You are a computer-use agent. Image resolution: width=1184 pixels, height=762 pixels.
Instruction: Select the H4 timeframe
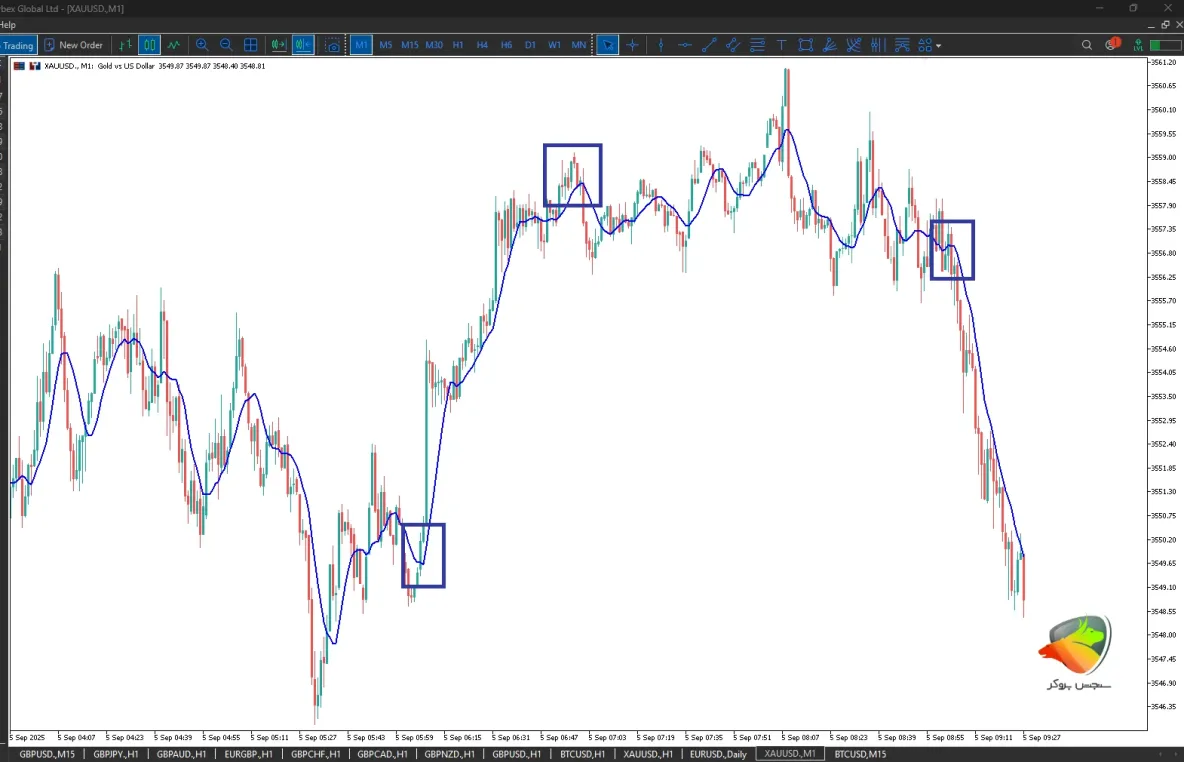[x=482, y=45]
